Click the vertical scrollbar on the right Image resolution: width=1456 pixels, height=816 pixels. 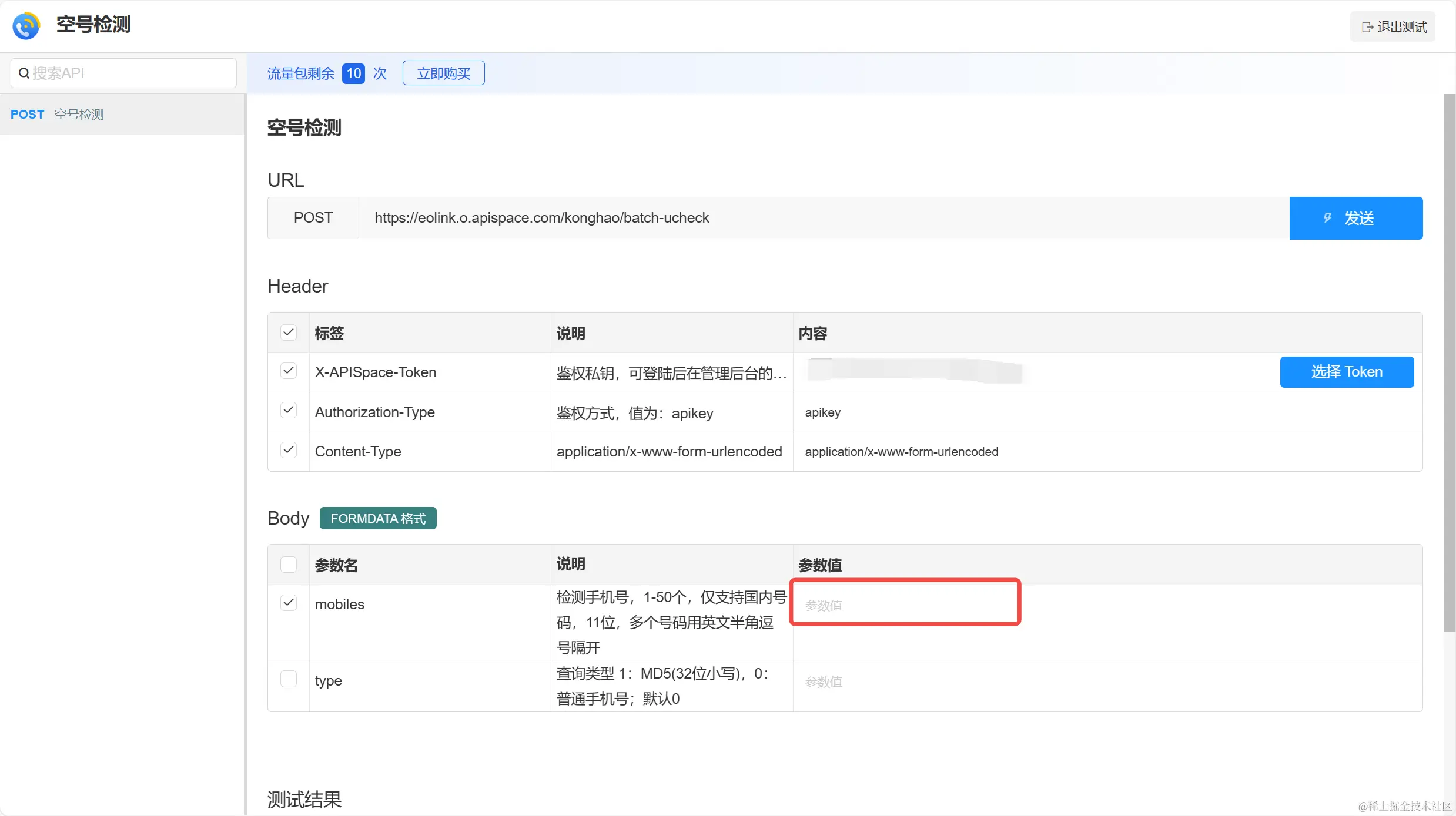coord(1449,364)
